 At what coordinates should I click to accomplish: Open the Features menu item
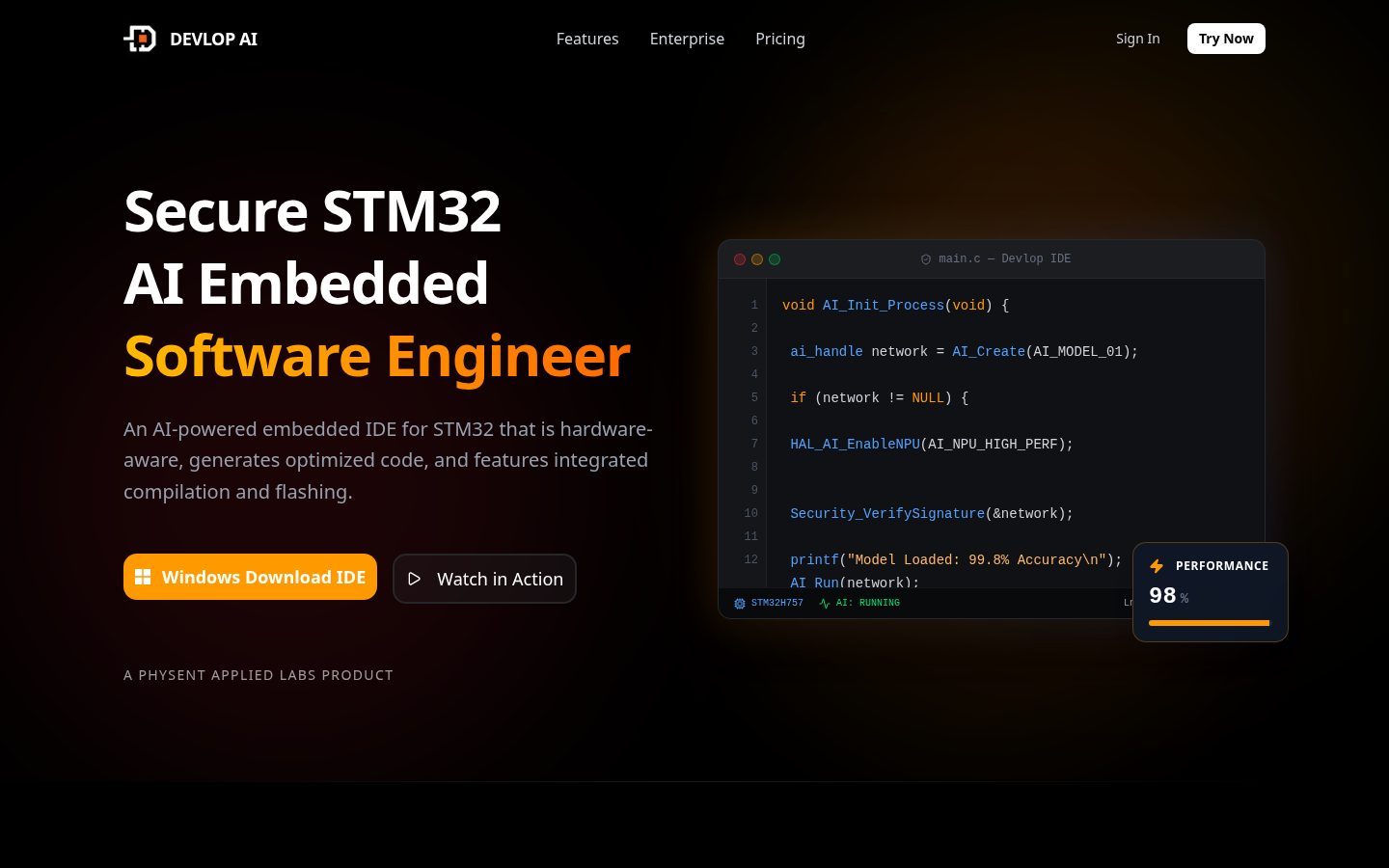(x=587, y=39)
